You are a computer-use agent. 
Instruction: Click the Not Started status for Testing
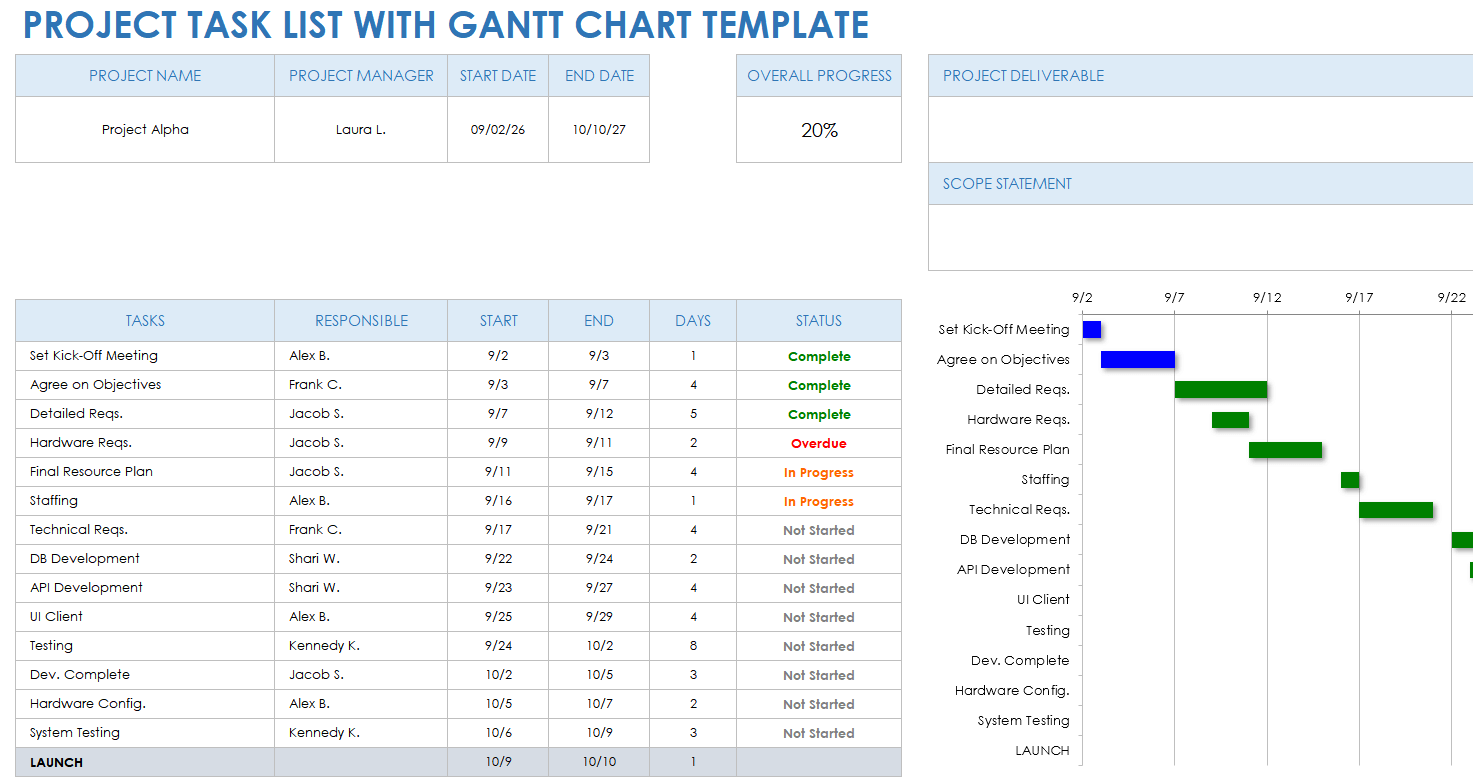tap(818, 645)
